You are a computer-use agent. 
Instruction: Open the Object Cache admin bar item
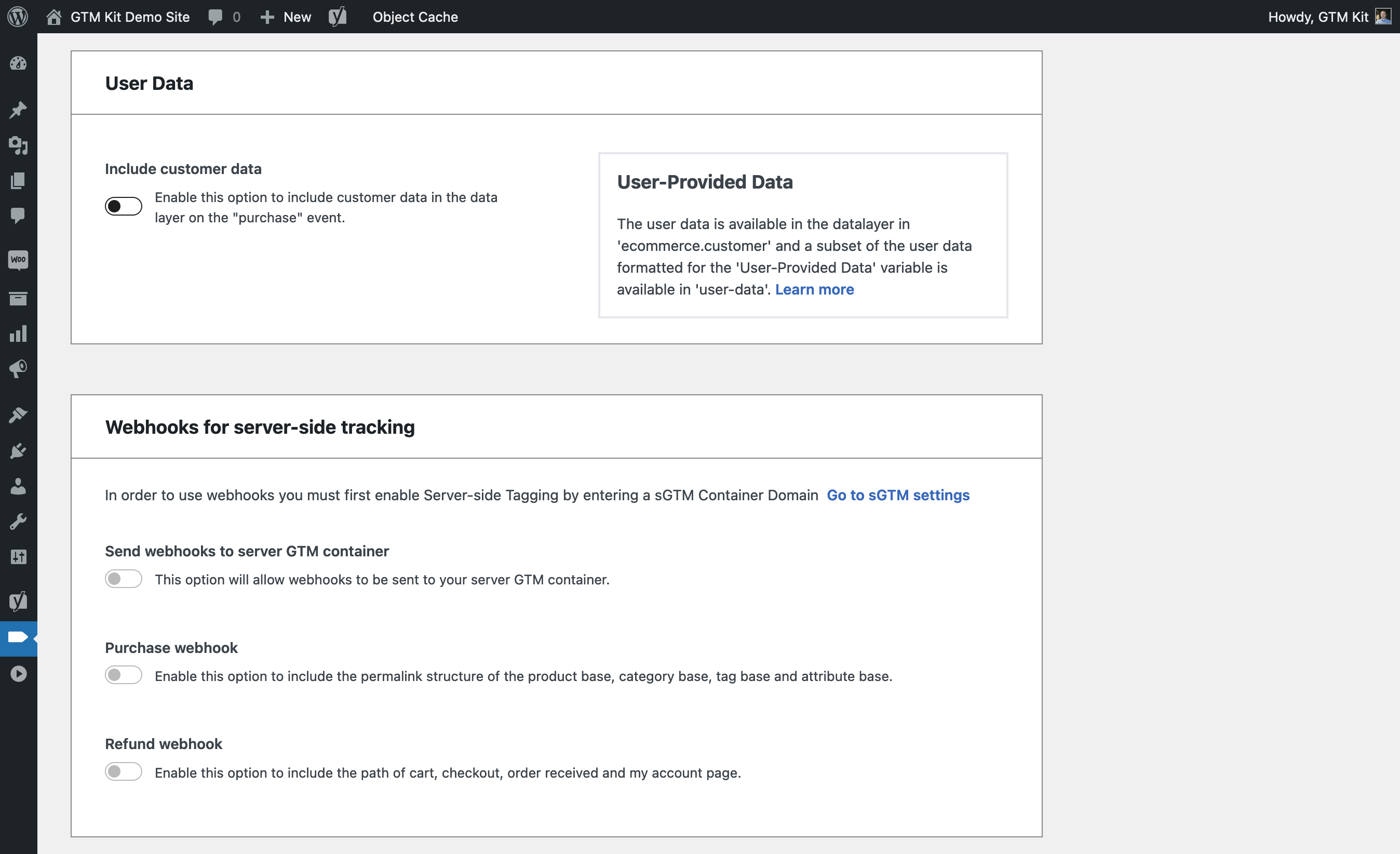click(x=415, y=17)
